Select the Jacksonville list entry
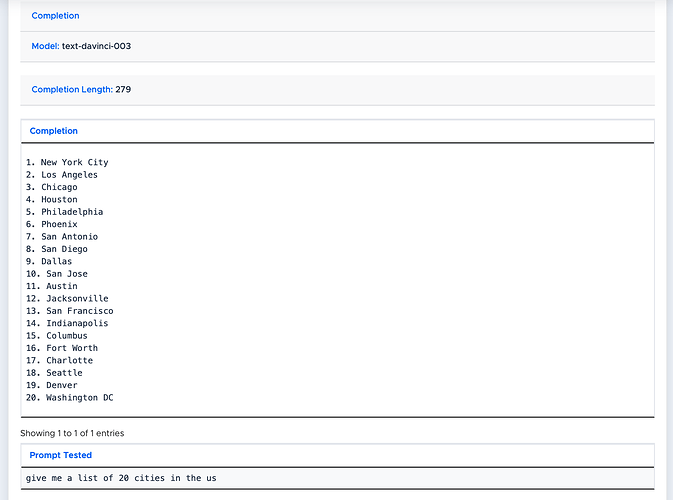Screen dimensions: 673x500 point(67,298)
